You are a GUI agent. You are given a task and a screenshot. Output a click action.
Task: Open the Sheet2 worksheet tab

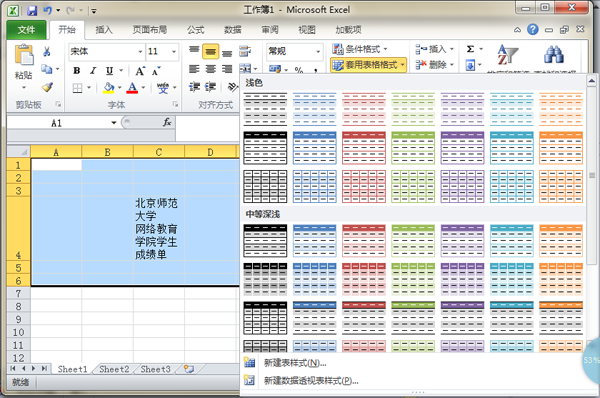point(114,369)
